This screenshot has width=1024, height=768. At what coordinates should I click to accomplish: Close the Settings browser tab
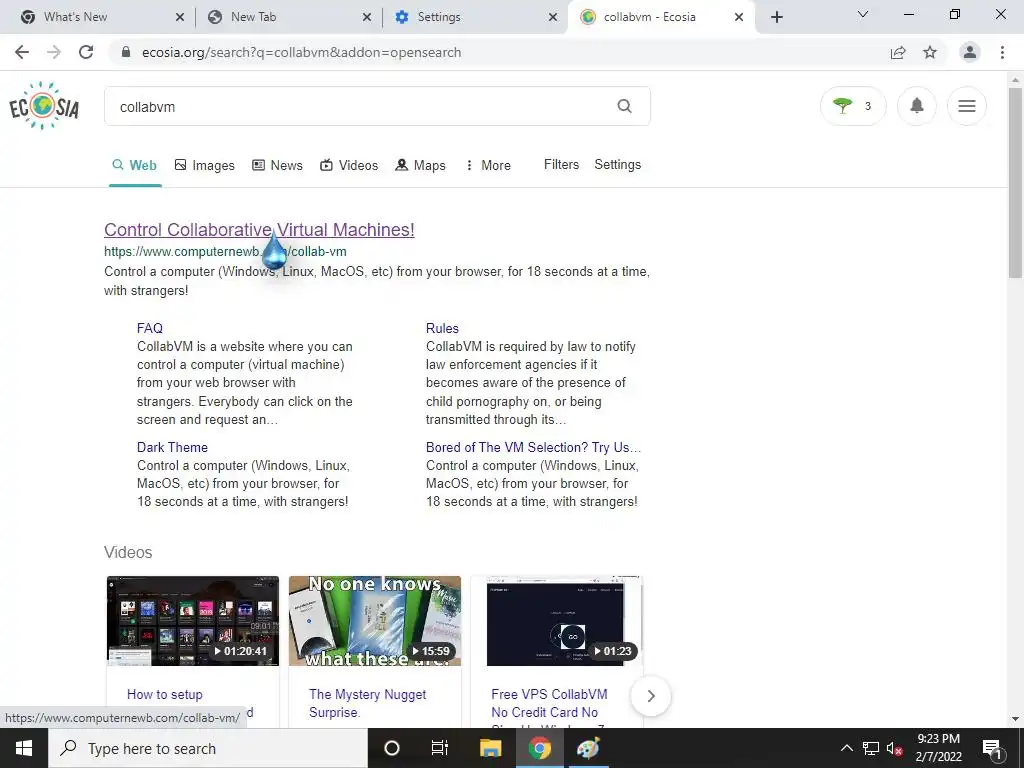pos(553,17)
